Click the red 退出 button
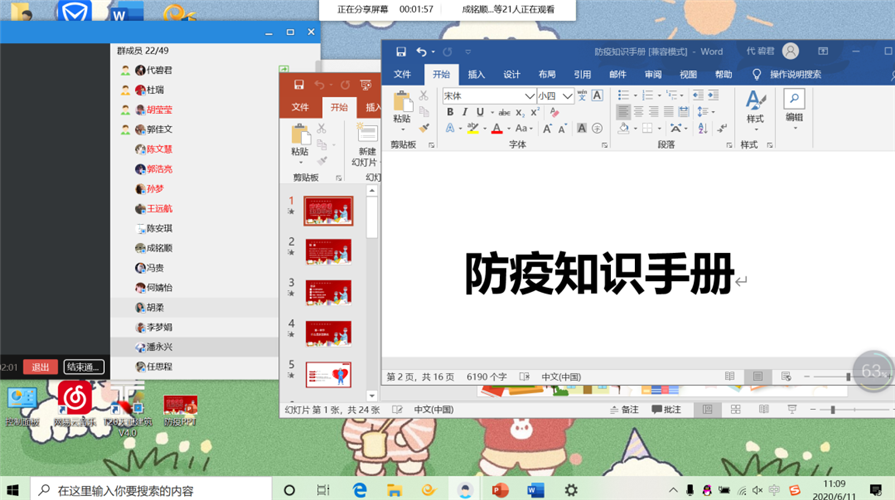The height and width of the screenshot is (500, 895). tap(40, 367)
